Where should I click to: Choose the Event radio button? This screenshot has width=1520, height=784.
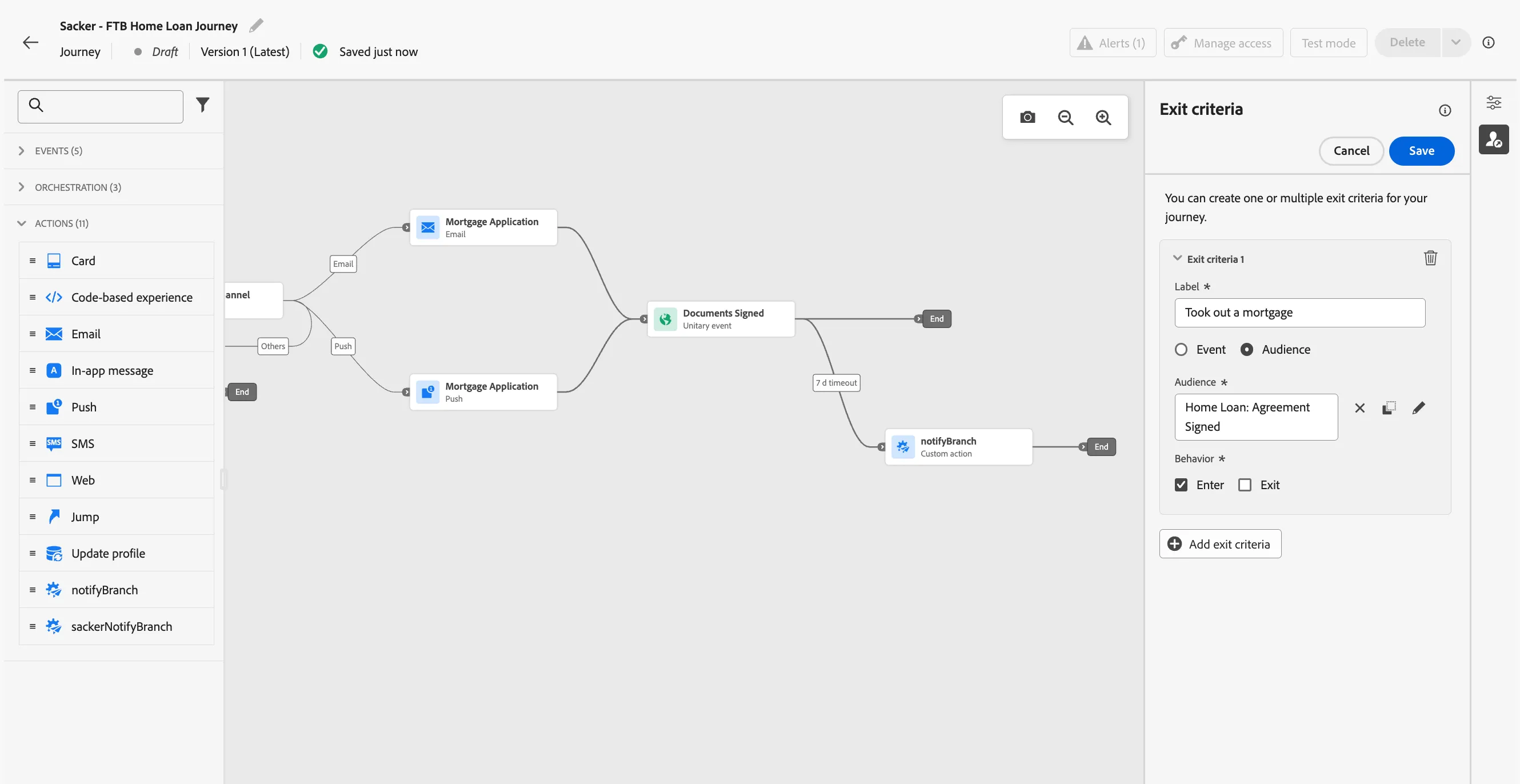[x=1181, y=350]
